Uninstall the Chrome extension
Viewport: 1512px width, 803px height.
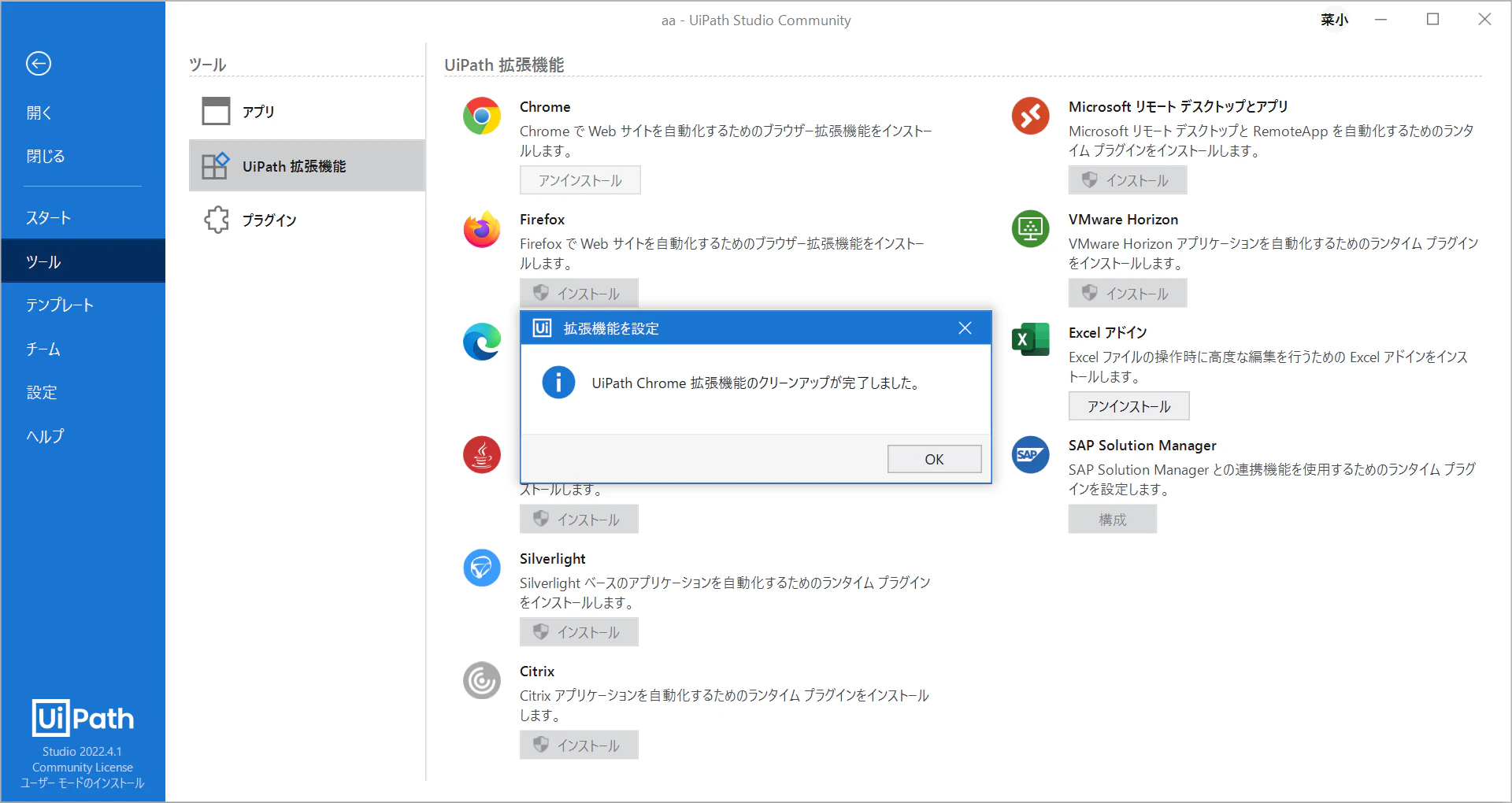click(x=580, y=180)
